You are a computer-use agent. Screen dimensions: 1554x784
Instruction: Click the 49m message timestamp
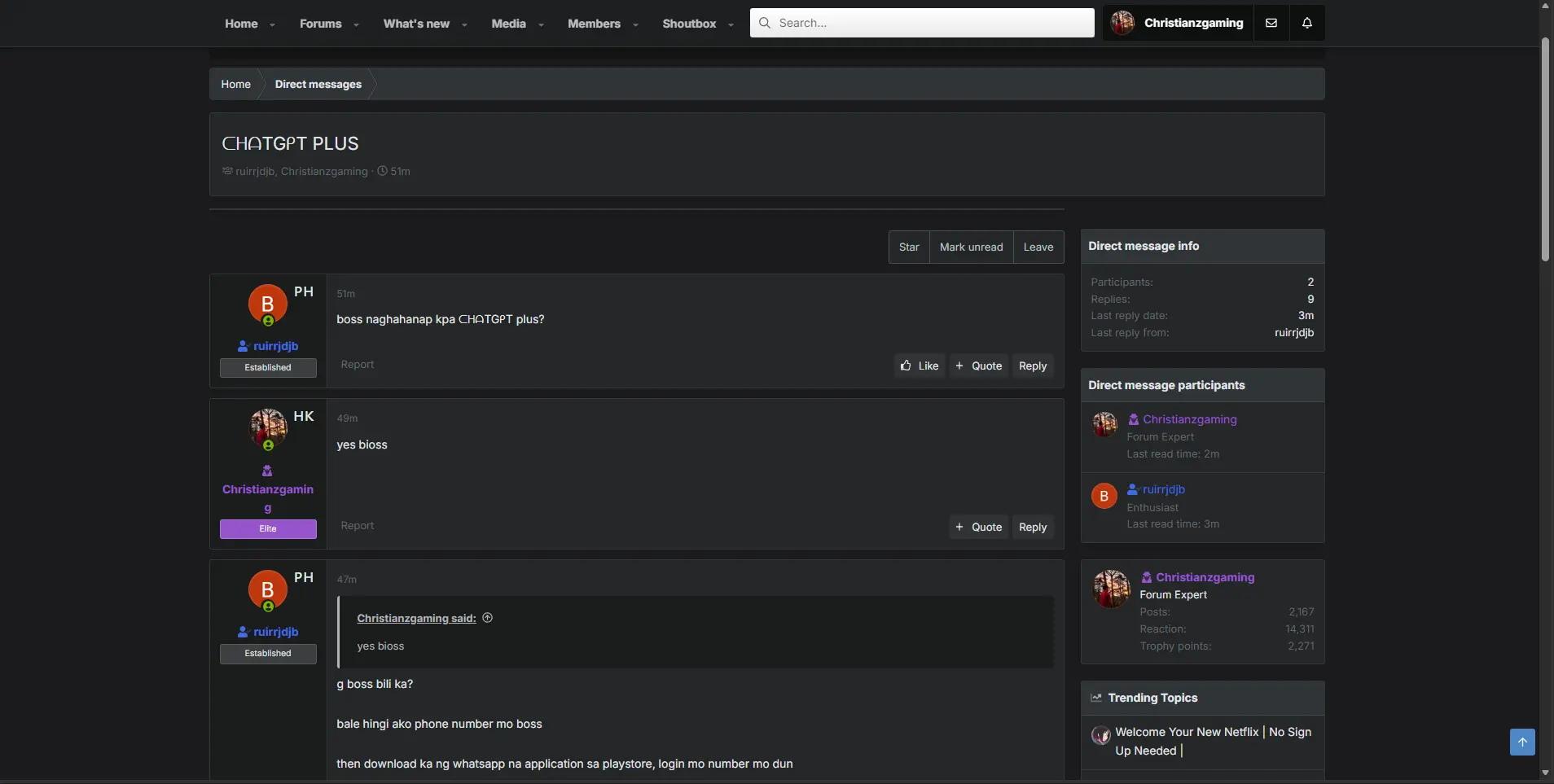coord(347,418)
